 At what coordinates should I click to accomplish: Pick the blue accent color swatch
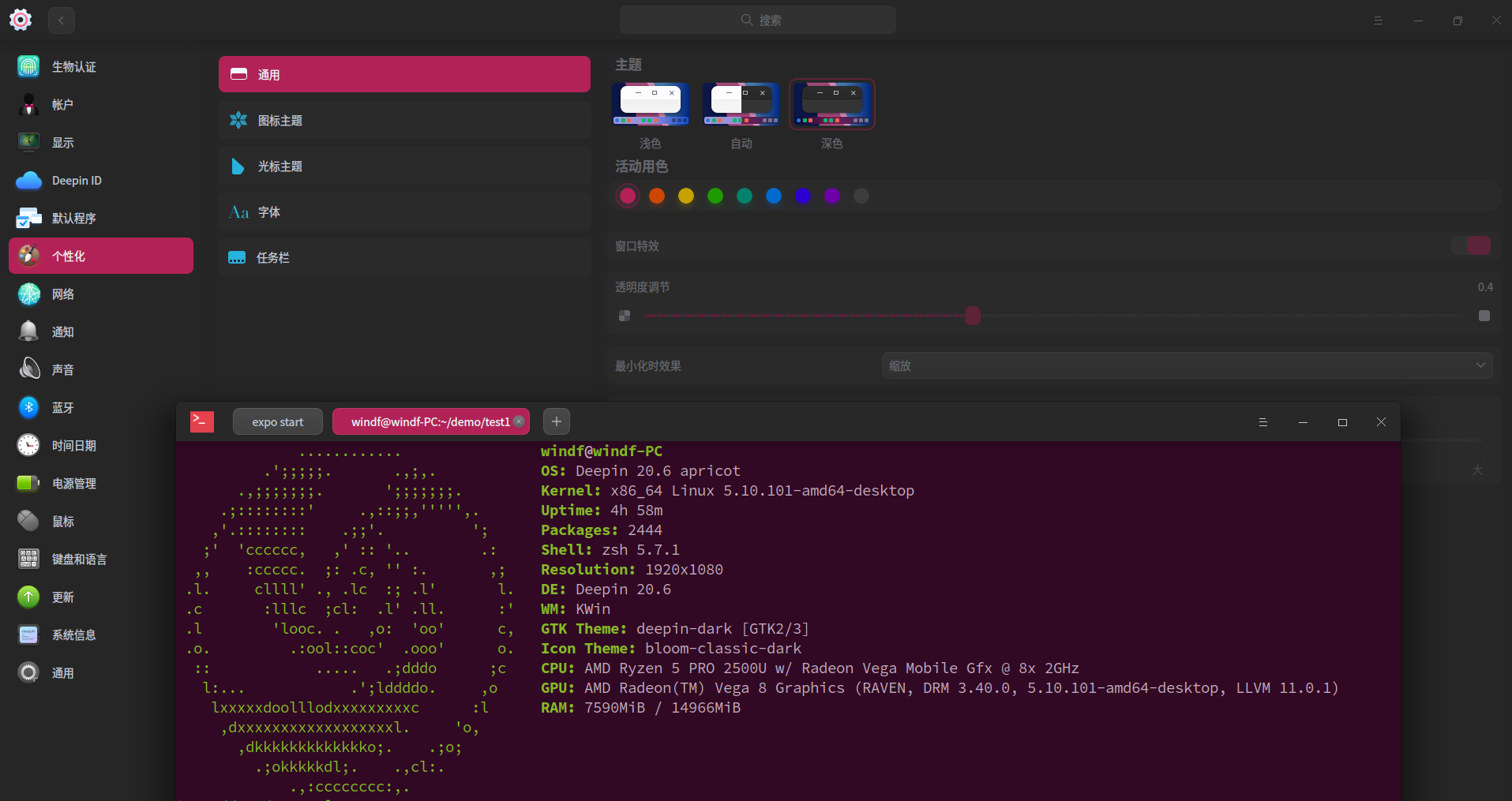[774, 196]
